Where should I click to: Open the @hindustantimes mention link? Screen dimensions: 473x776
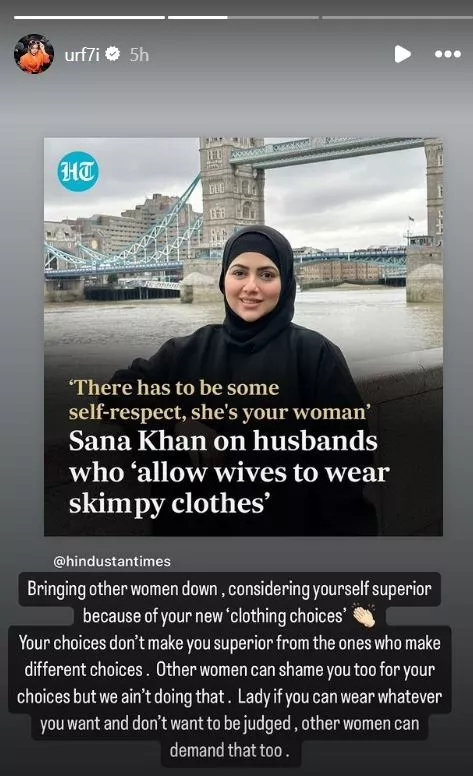click(x=112, y=561)
